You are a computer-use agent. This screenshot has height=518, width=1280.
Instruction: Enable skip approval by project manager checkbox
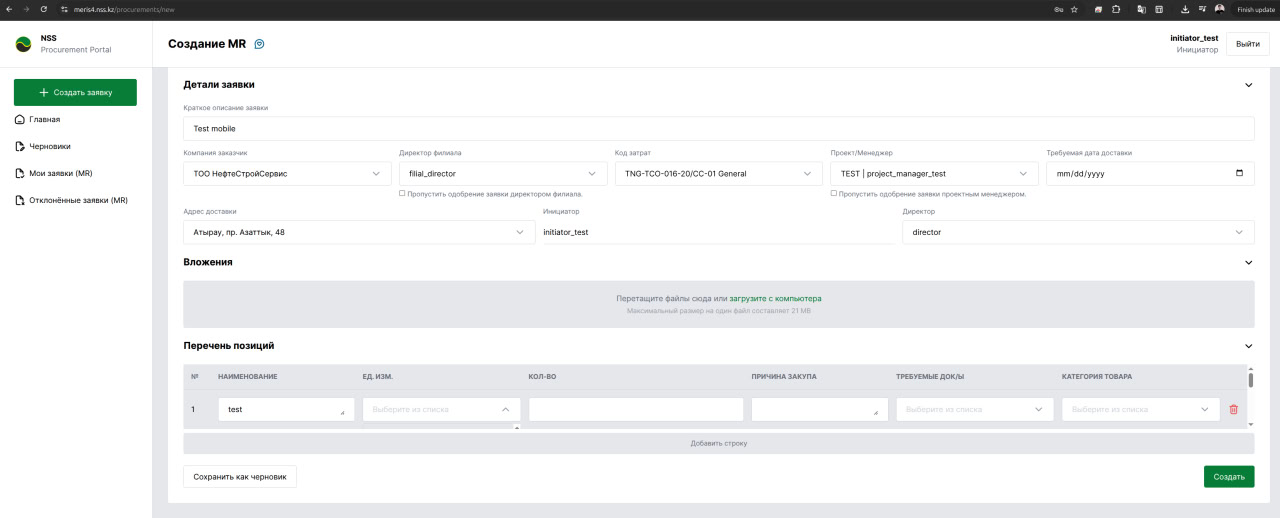[x=834, y=193]
